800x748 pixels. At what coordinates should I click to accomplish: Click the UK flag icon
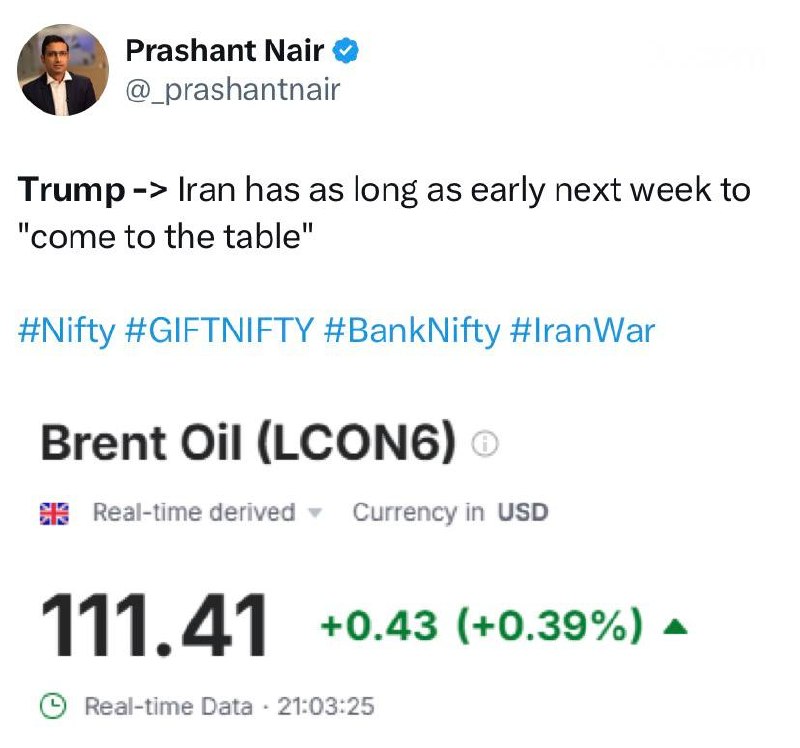54,514
